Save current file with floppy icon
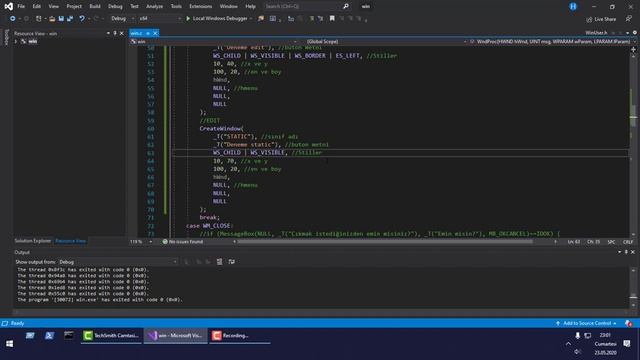Image resolution: width=640 pixels, height=360 pixels. point(61,19)
